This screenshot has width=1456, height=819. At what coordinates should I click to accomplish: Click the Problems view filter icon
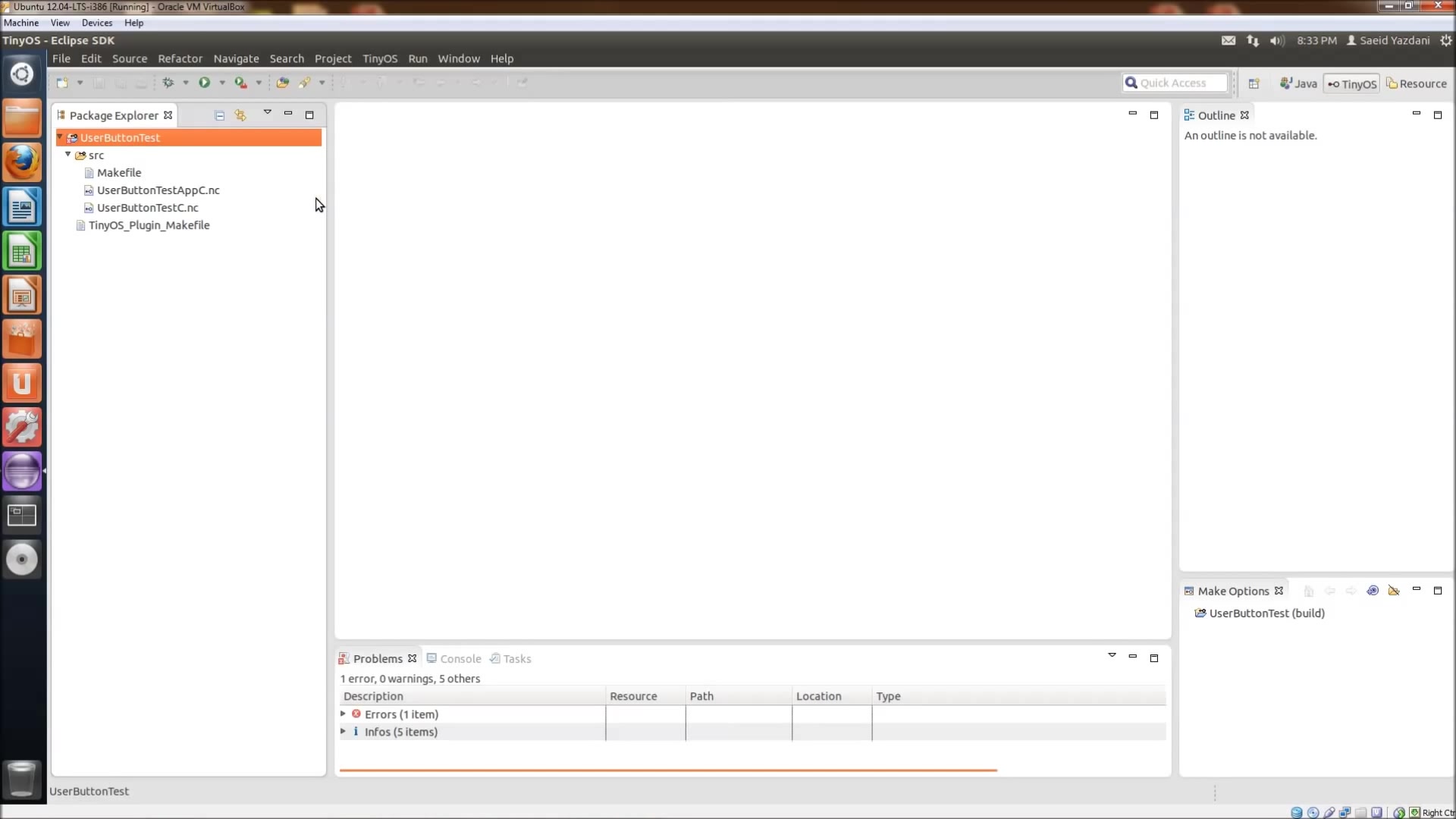tap(1112, 655)
